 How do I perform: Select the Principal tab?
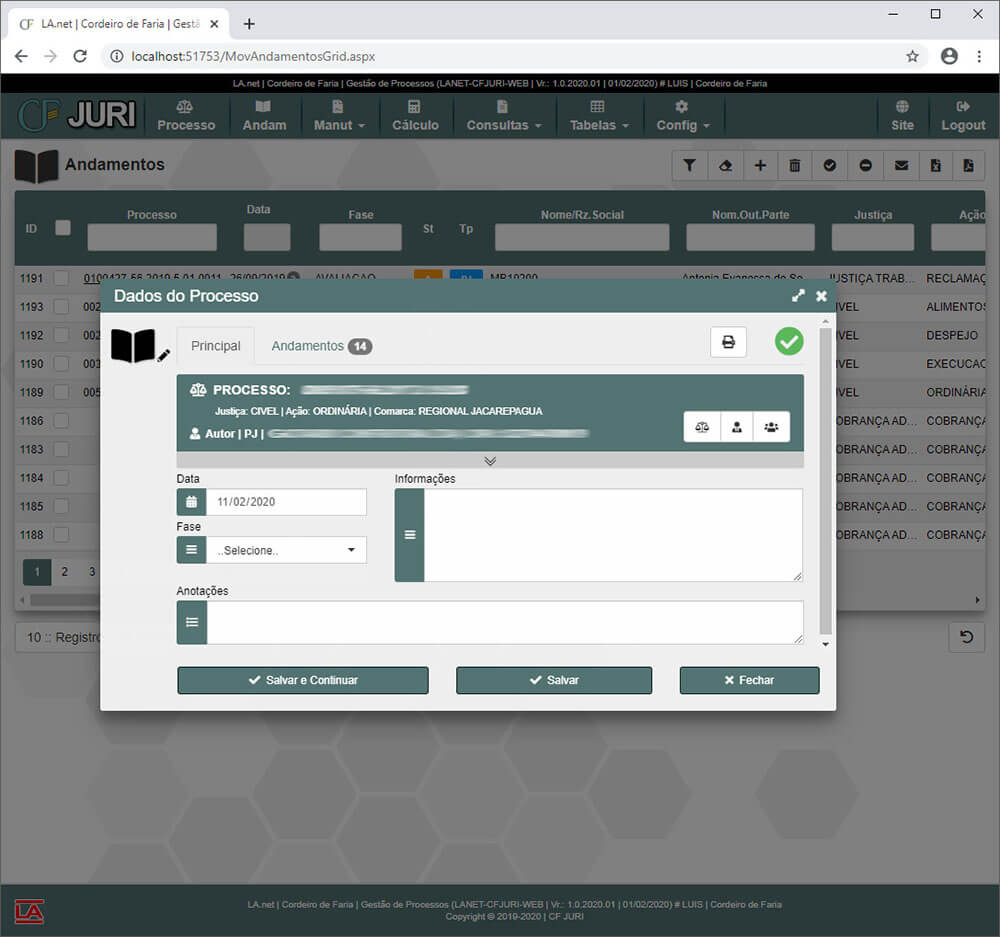pyautogui.click(x=216, y=346)
